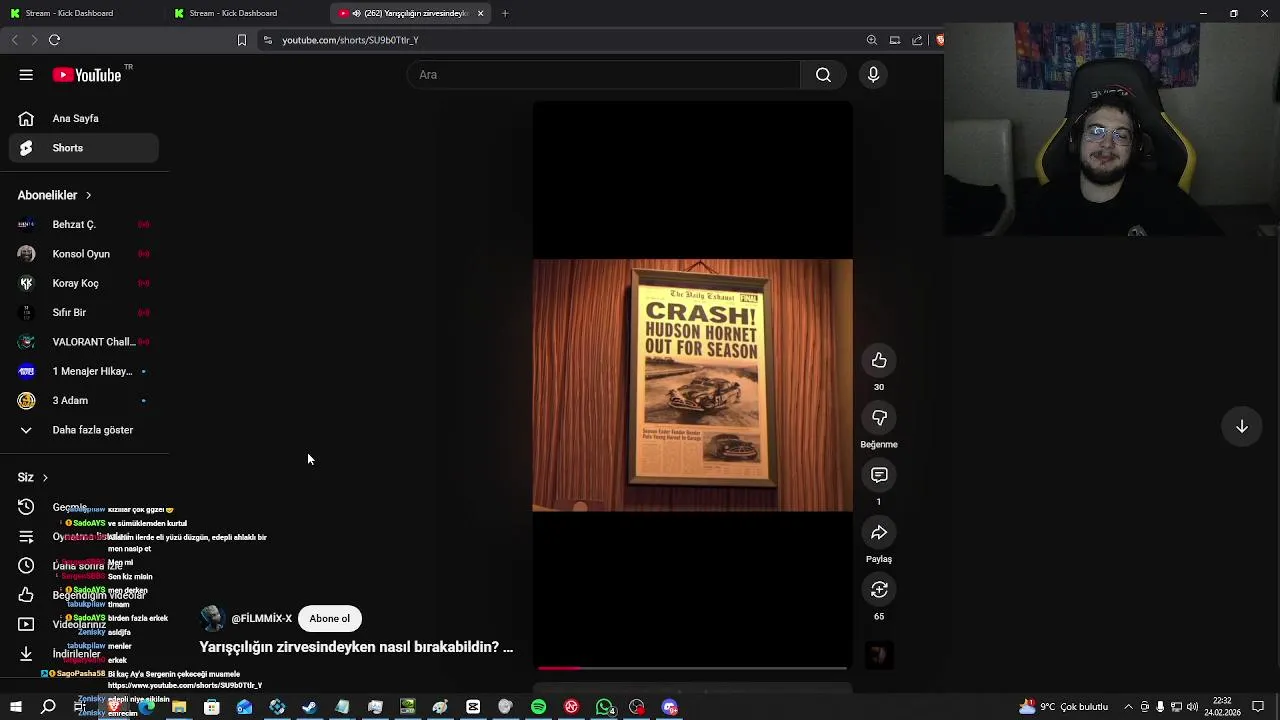Open the Videolarınız play icon
This screenshot has height=720, width=1280.
(x=26, y=624)
